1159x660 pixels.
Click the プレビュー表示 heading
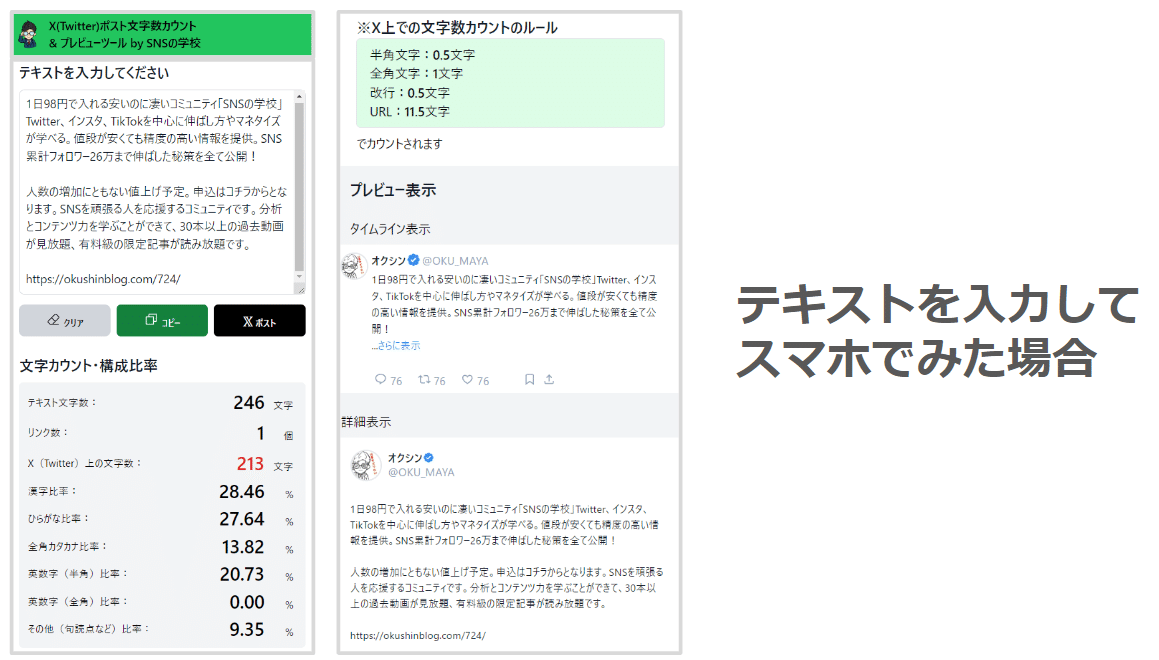click(392, 190)
